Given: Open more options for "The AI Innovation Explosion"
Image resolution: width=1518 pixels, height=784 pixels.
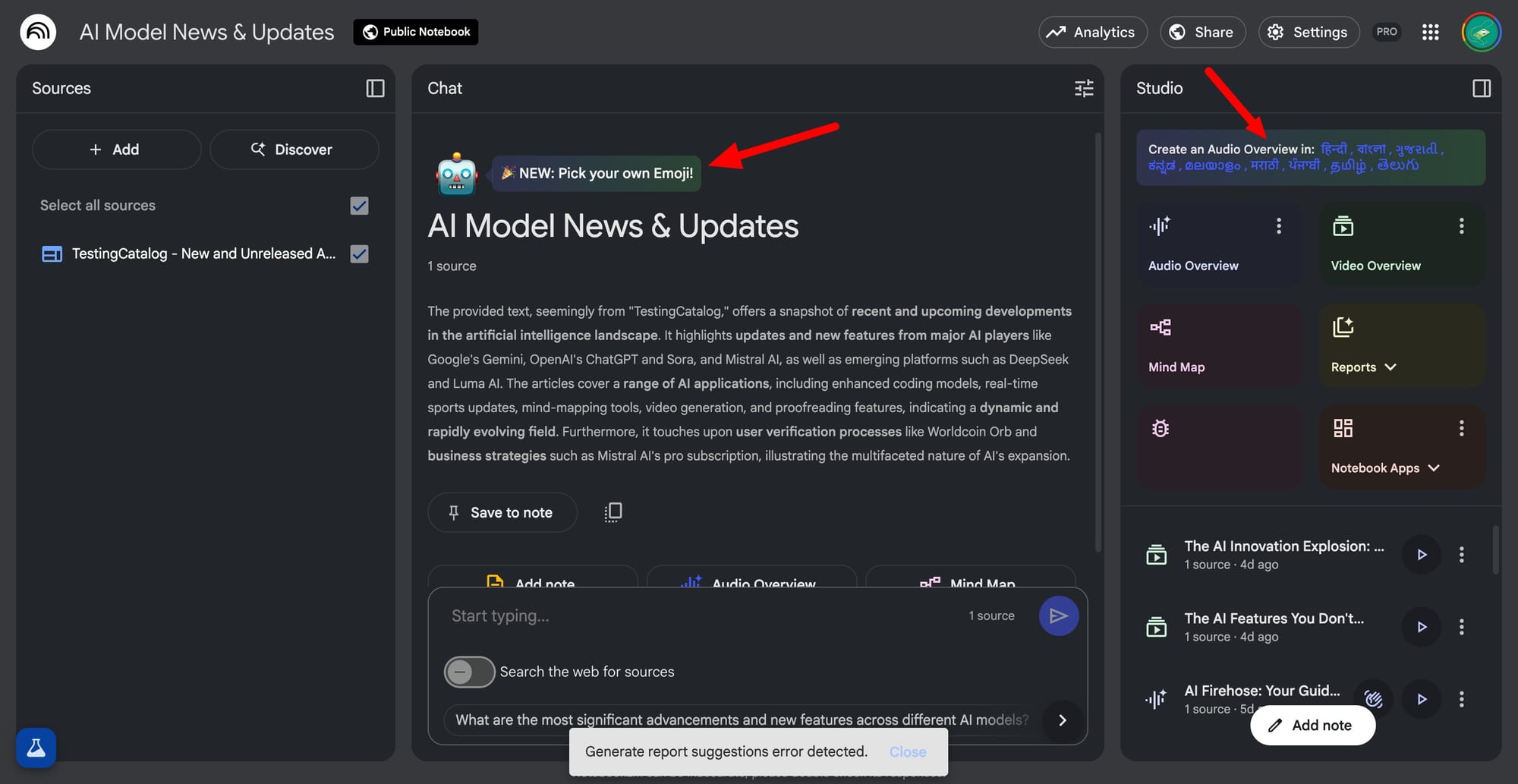Looking at the screenshot, I should (1461, 555).
